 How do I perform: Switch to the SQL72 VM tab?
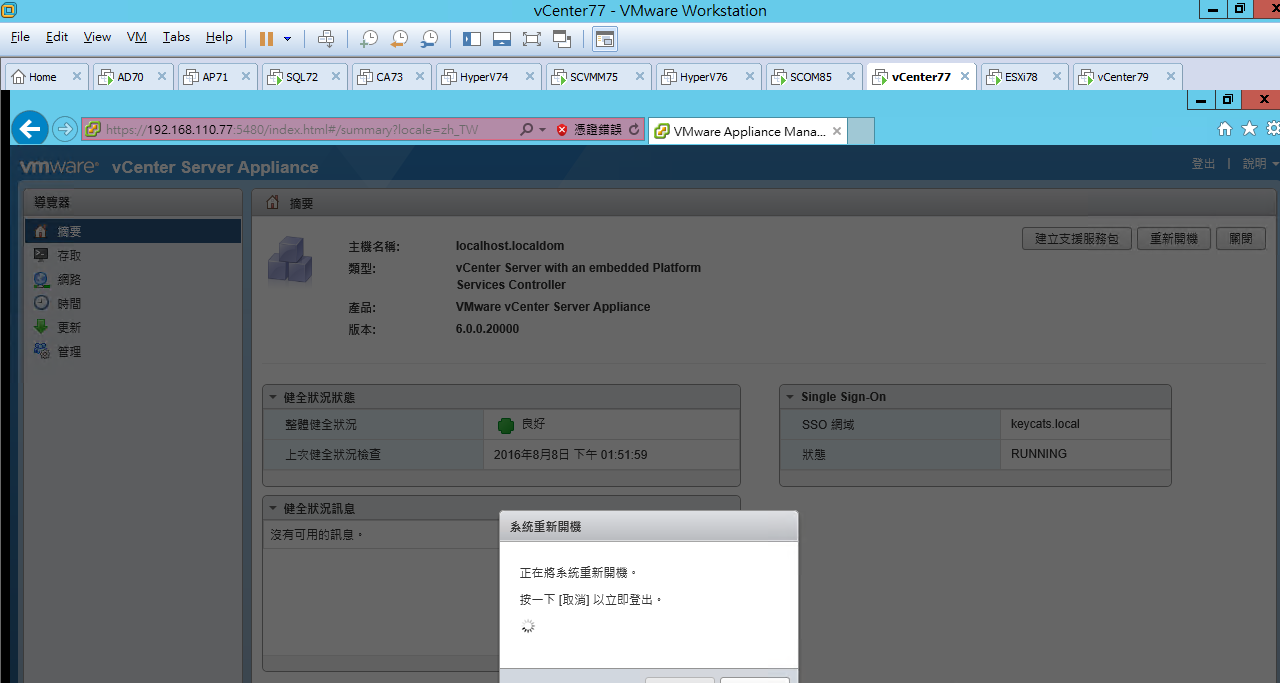coord(305,77)
